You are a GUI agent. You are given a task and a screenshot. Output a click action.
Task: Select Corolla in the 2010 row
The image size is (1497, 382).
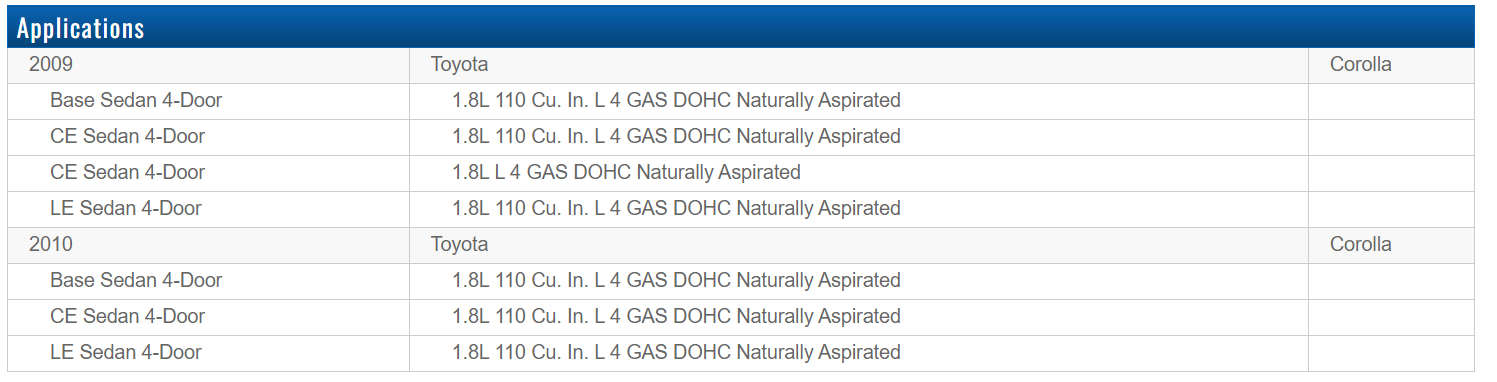(x=1360, y=245)
